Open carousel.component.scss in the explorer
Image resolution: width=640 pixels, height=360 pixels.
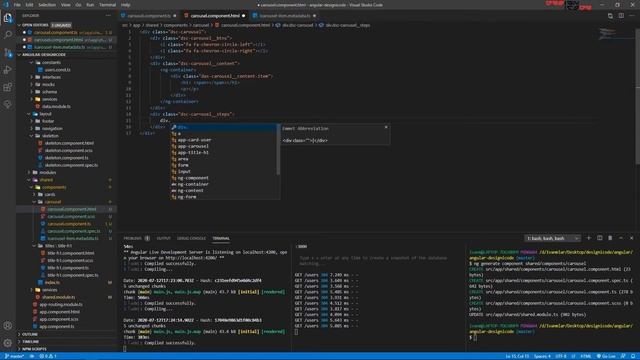pyautogui.click(x=71, y=217)
